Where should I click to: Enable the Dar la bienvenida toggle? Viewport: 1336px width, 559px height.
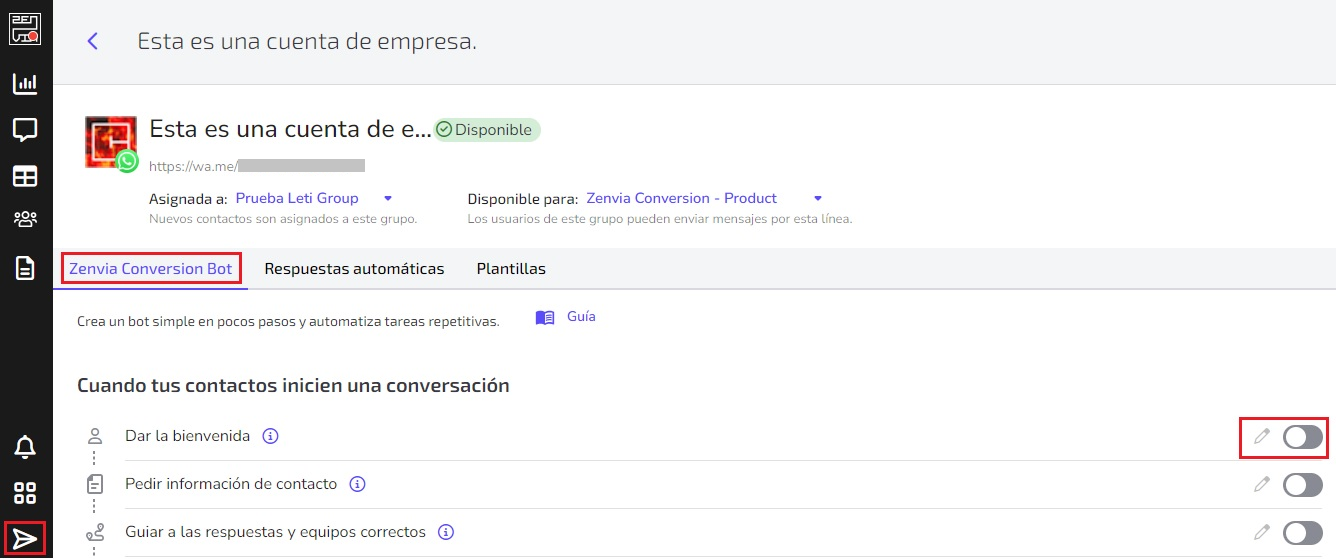1303,437
